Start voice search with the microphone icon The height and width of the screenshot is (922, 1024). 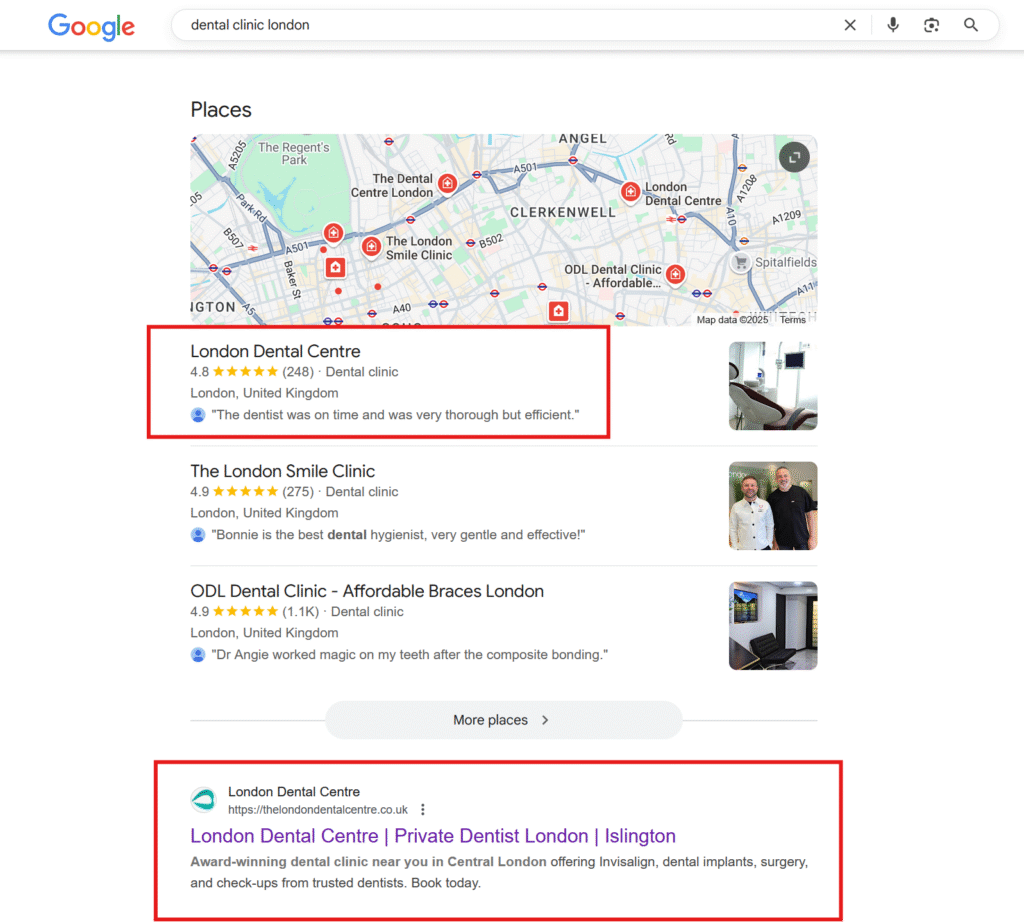click(893, 25)
